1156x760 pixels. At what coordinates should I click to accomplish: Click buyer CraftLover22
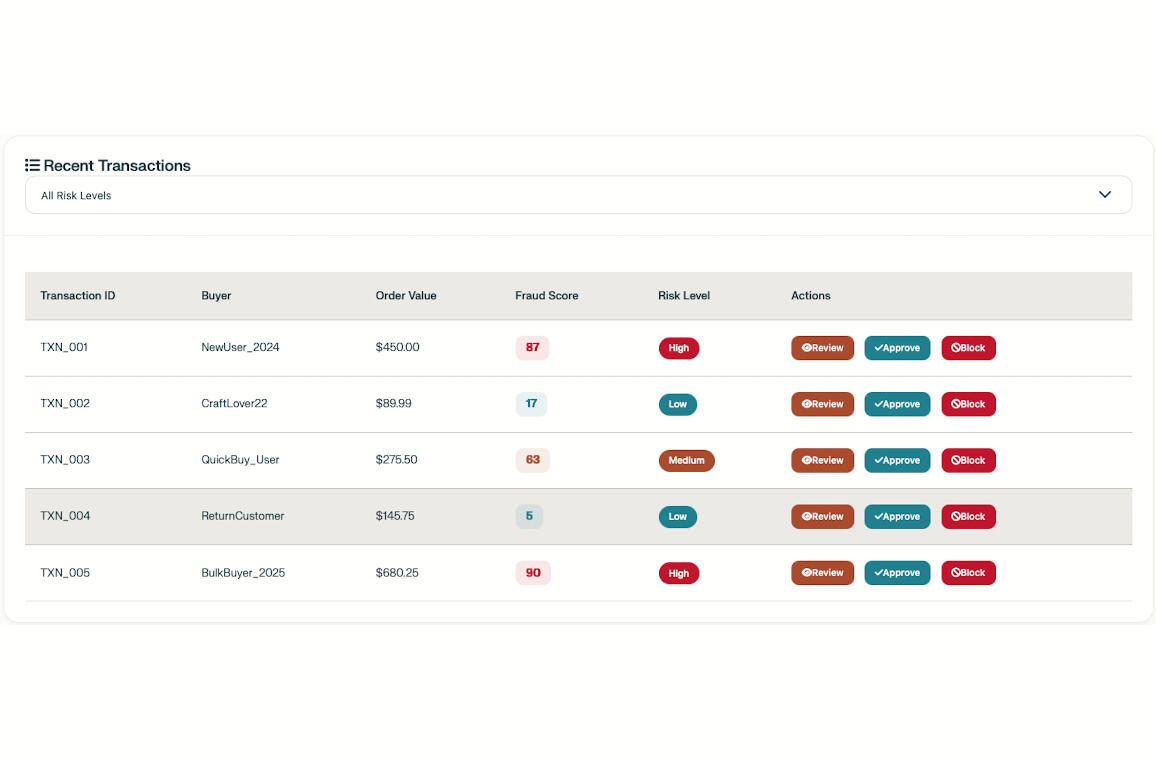[x=234, y=403]
